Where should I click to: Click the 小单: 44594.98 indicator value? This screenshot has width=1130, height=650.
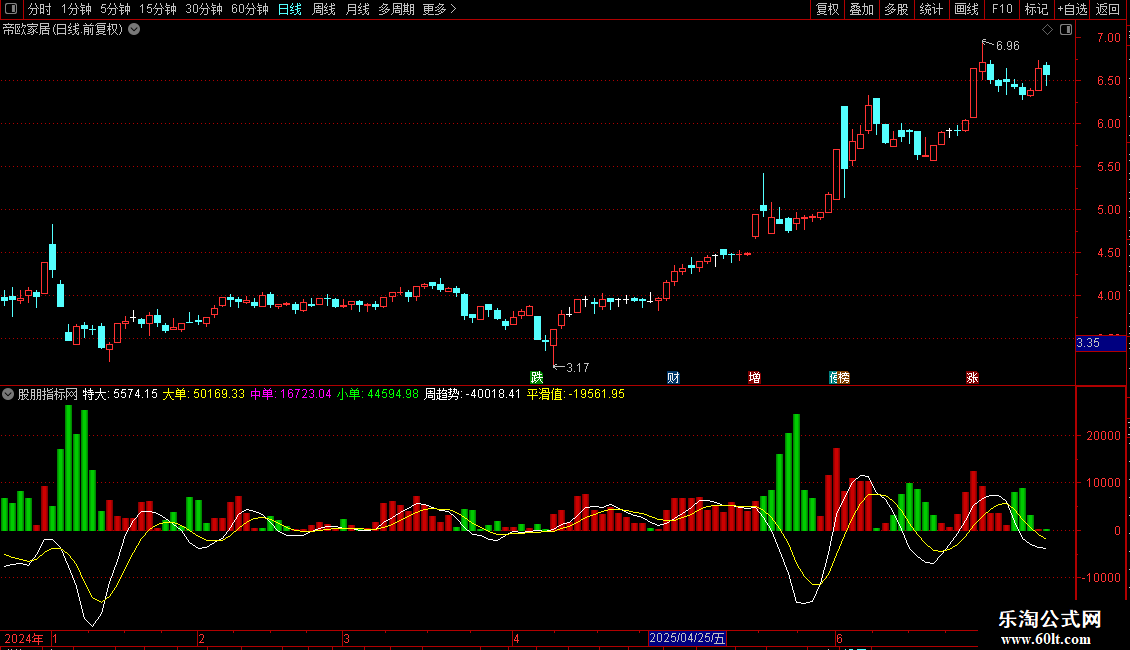coord(378,394)
